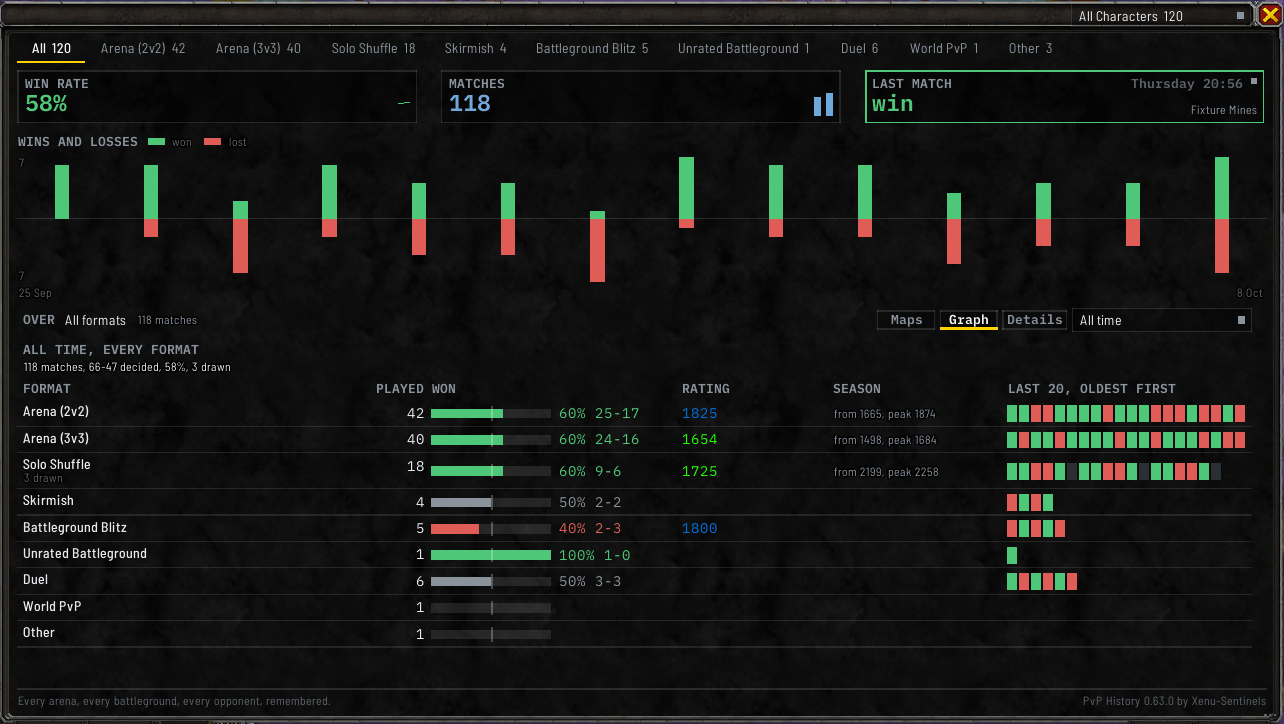
Task: Go to the Solo Shuffle 18 tab
Action: pos(373,48)
